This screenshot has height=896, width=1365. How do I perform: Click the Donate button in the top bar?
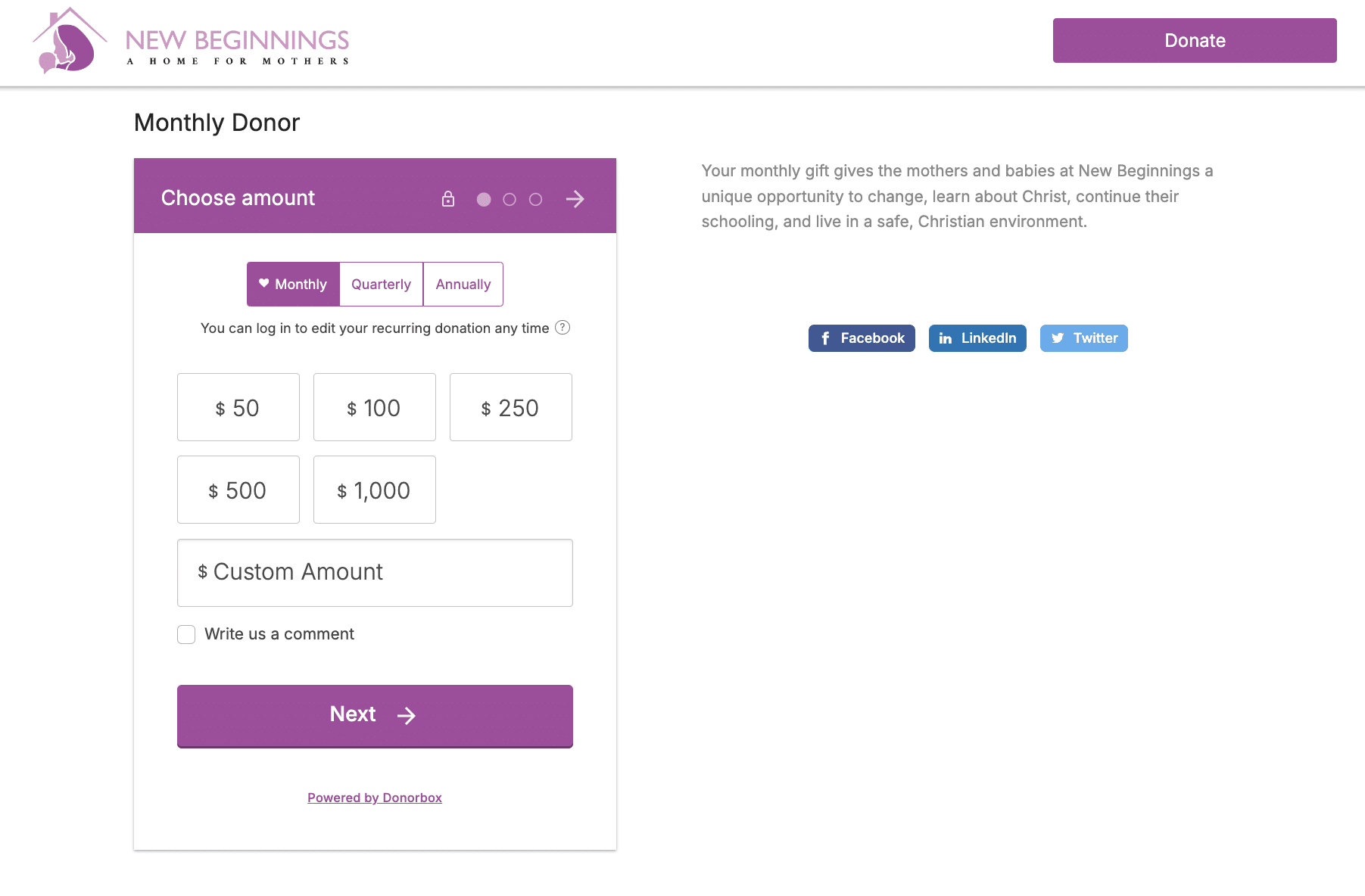coord(1194,40)
